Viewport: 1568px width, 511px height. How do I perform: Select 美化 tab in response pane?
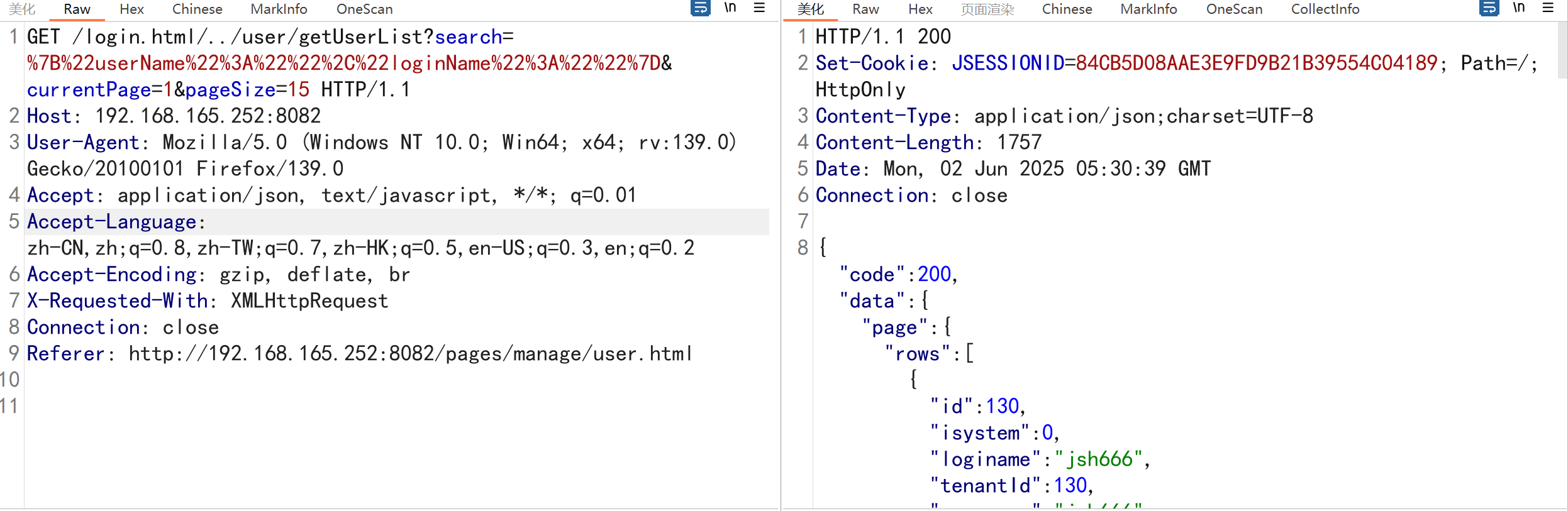pyautogui.click(x=810, y=9)
